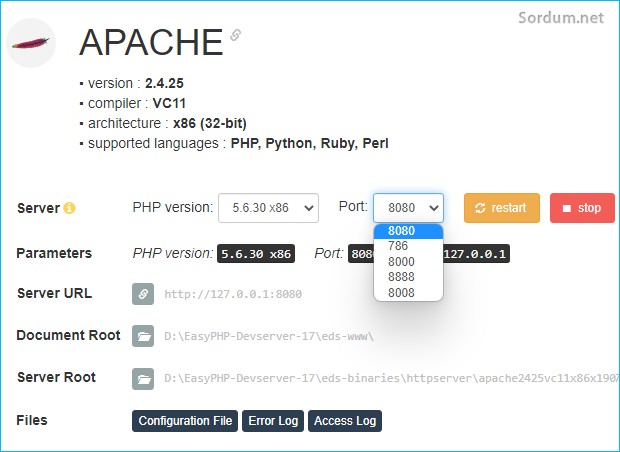Click the link icon beside APACHE heading
This screenshot has width=620, height=452.
tap(236, 35)
